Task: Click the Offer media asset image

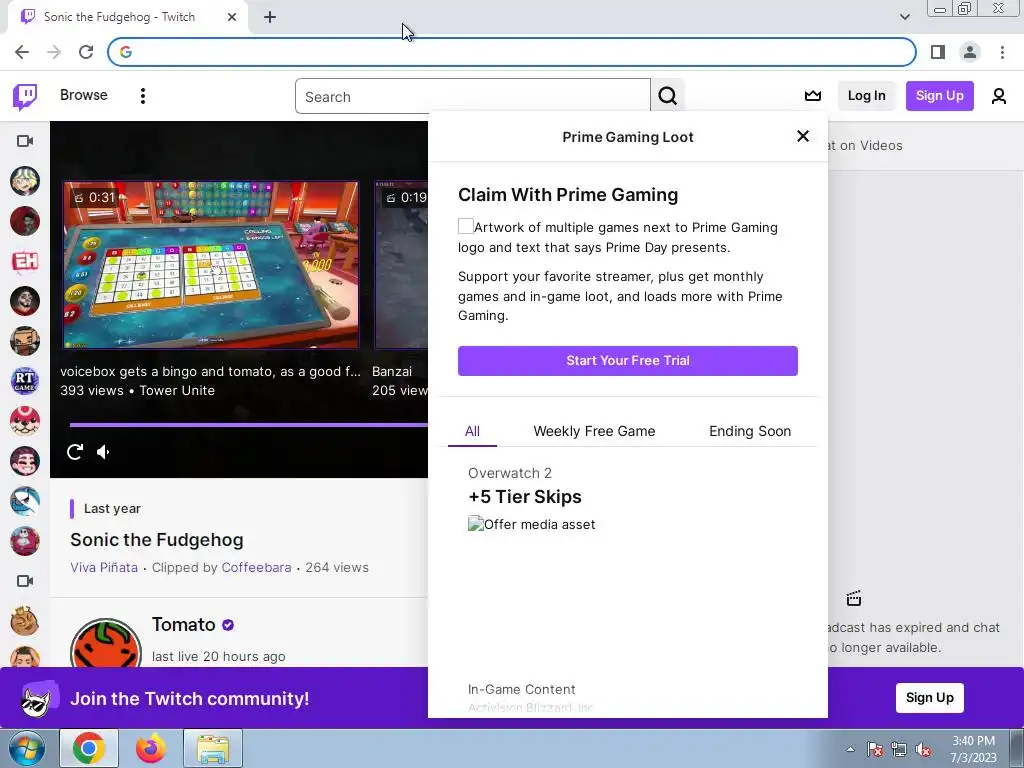Action: [x=532, y=524]
